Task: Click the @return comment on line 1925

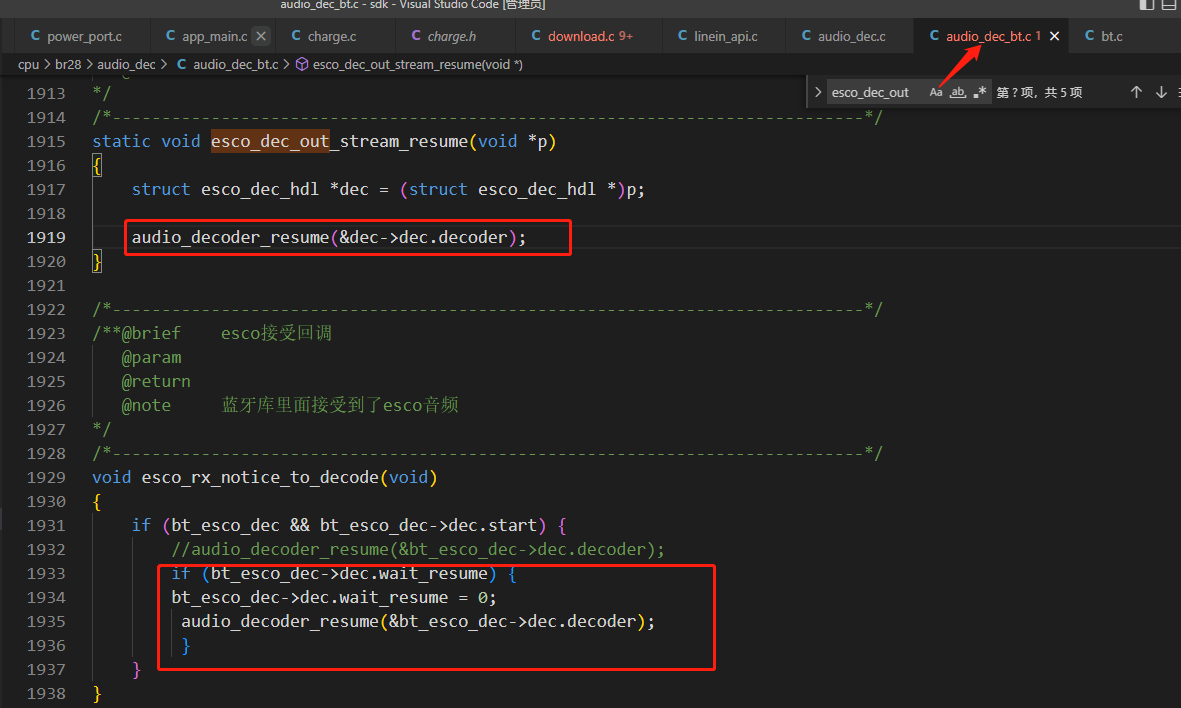Action: point(156,381)
